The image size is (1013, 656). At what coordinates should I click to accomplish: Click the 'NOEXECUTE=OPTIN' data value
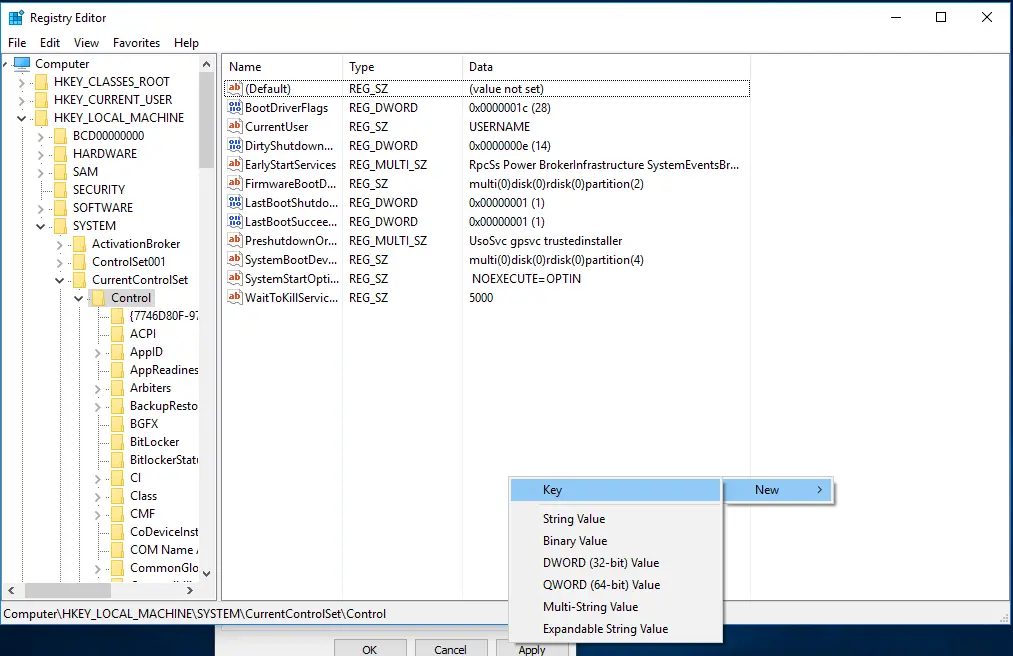tap(526, 279)
